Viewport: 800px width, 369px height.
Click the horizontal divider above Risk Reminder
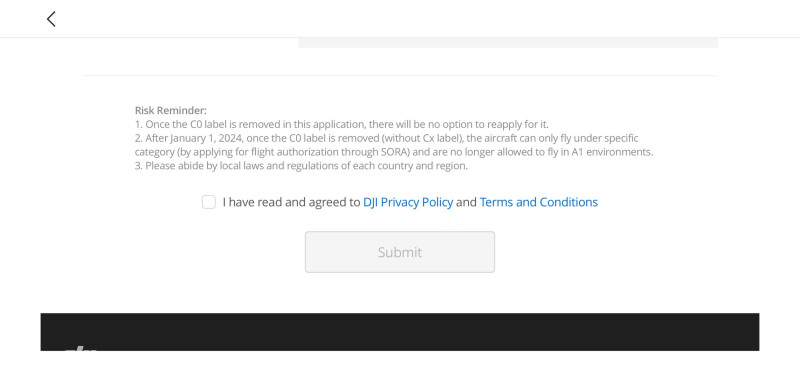tap(399, 76)
